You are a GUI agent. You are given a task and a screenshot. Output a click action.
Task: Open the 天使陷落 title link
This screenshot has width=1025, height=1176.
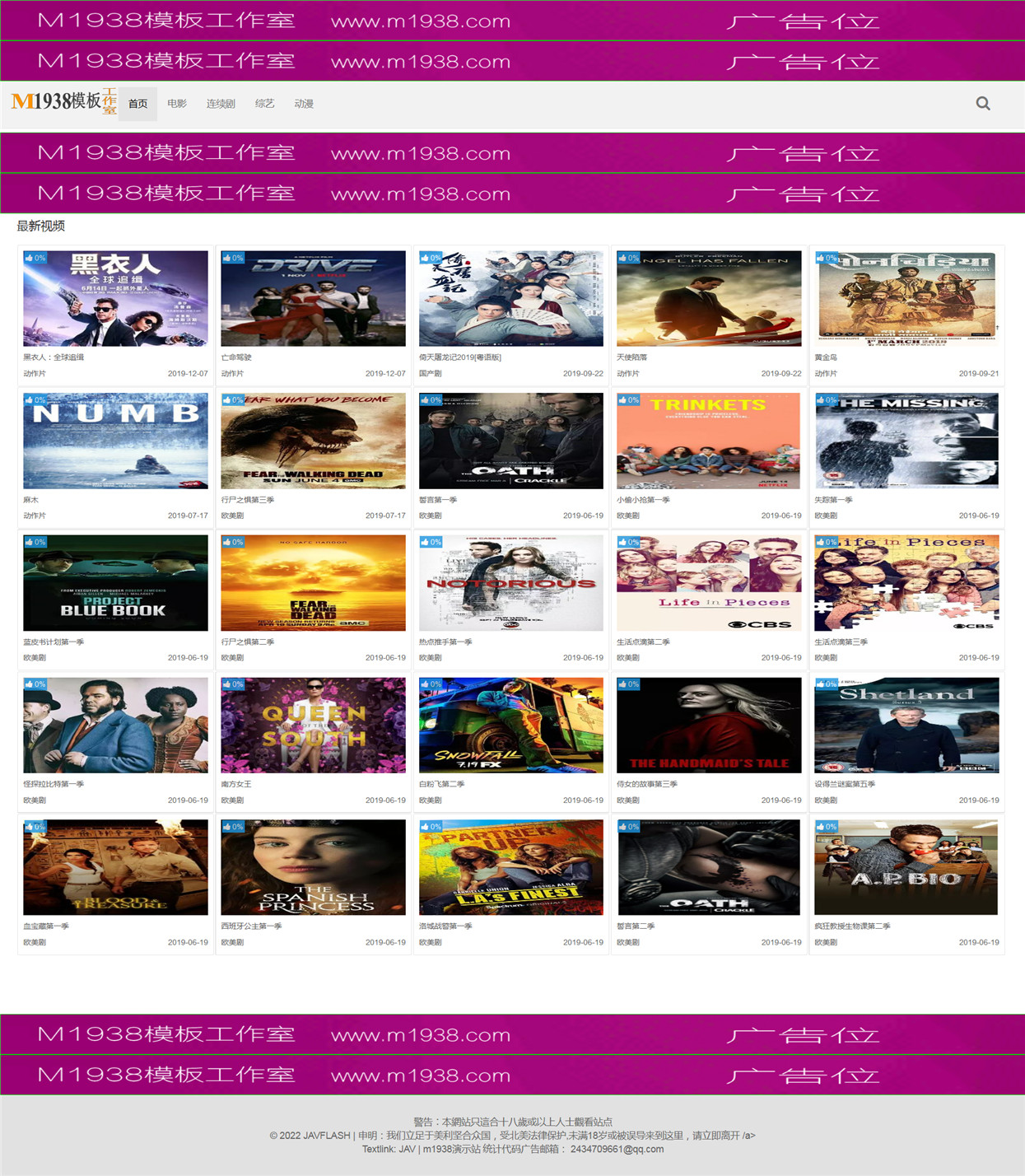[632, 357]
